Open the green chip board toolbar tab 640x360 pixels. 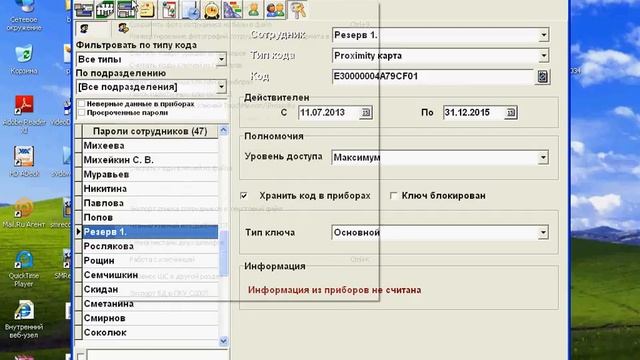pyautogui.click(x=105, y=9)
